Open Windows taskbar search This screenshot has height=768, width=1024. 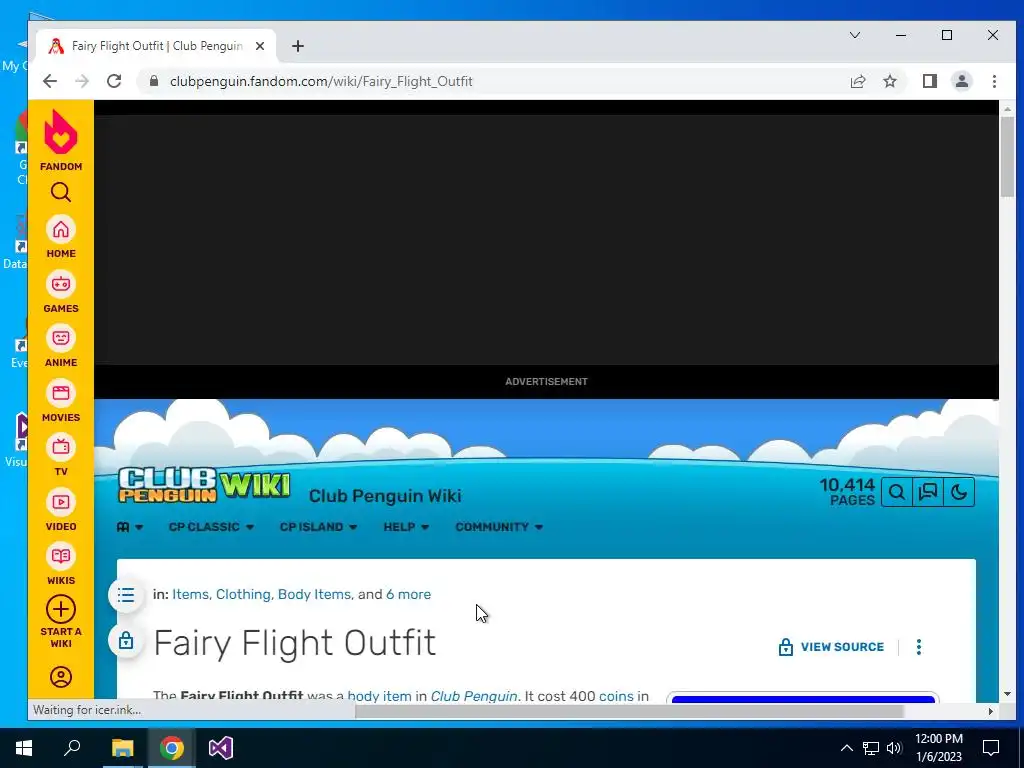[72, 748]
